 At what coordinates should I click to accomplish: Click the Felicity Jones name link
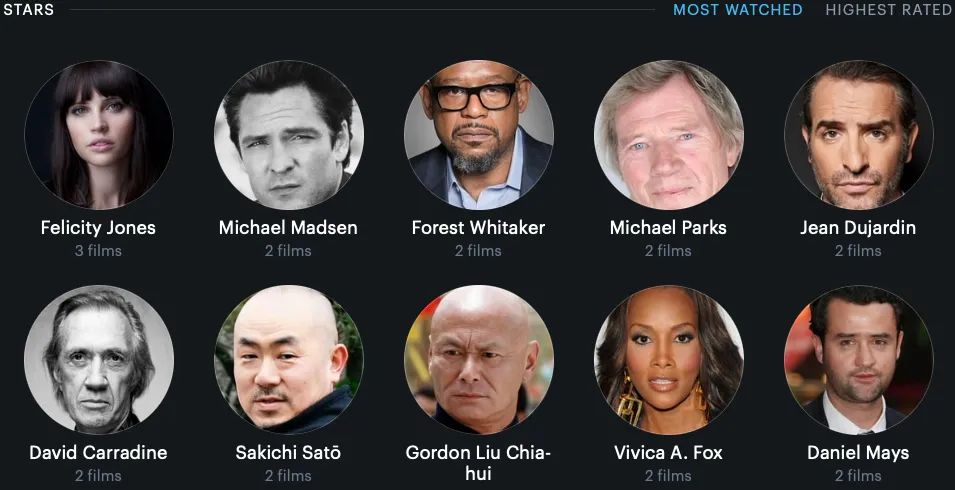[99, 228]
